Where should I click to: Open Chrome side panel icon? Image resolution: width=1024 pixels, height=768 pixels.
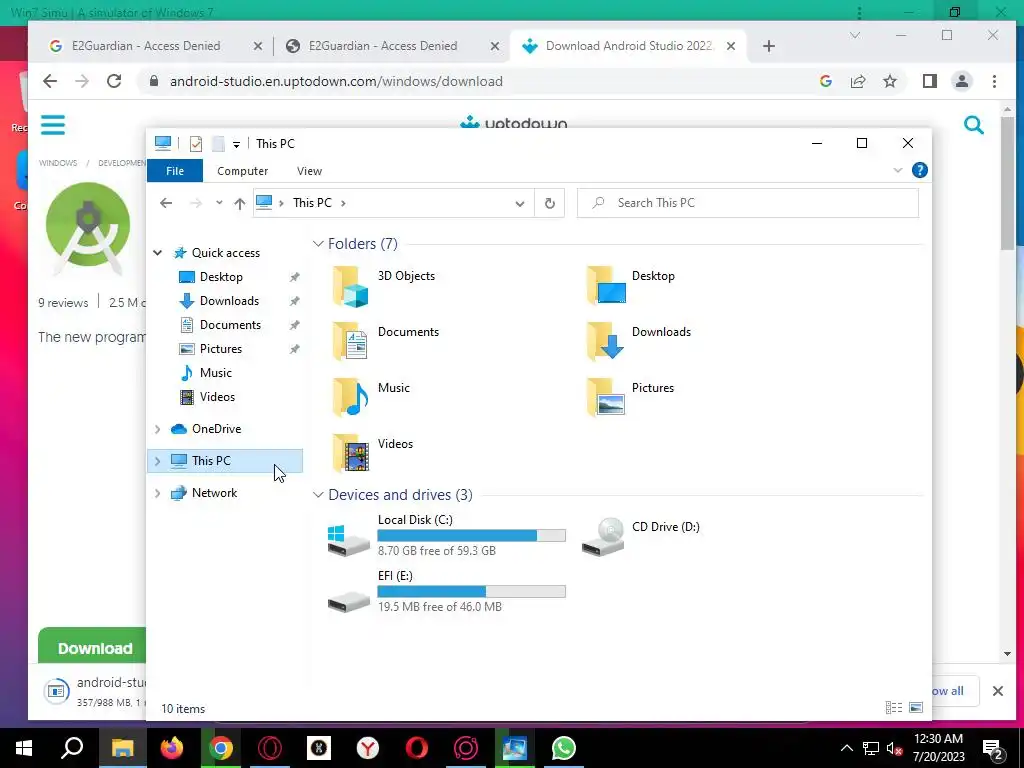click(x=929, y=81)
